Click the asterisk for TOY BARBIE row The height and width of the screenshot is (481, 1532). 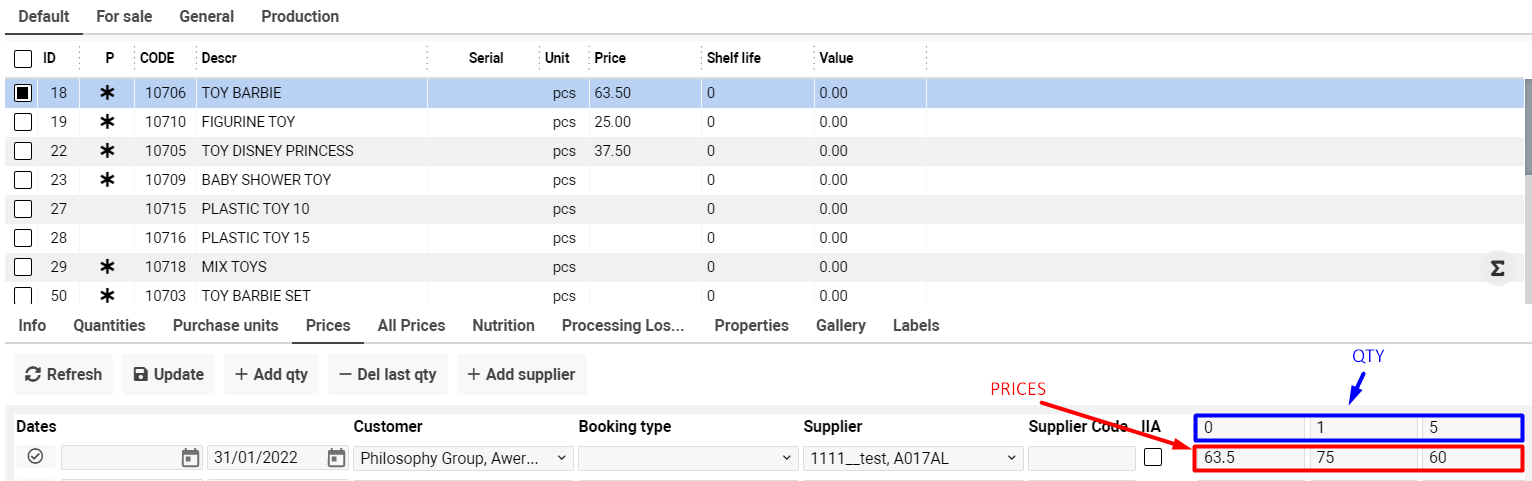coord(108,93)
